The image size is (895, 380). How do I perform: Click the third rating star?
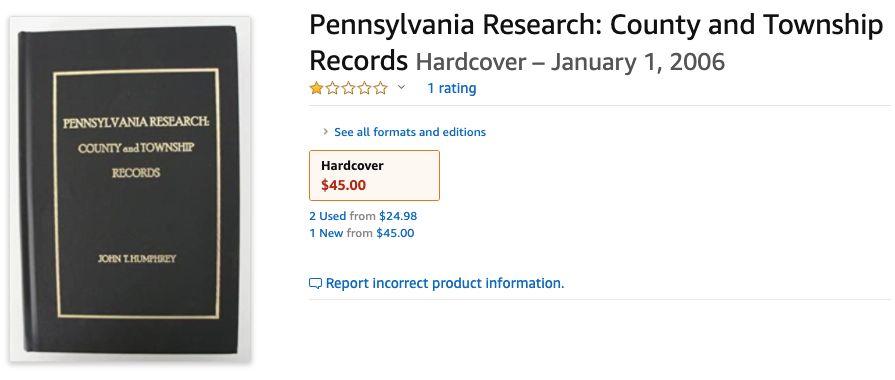pos(348,88)
